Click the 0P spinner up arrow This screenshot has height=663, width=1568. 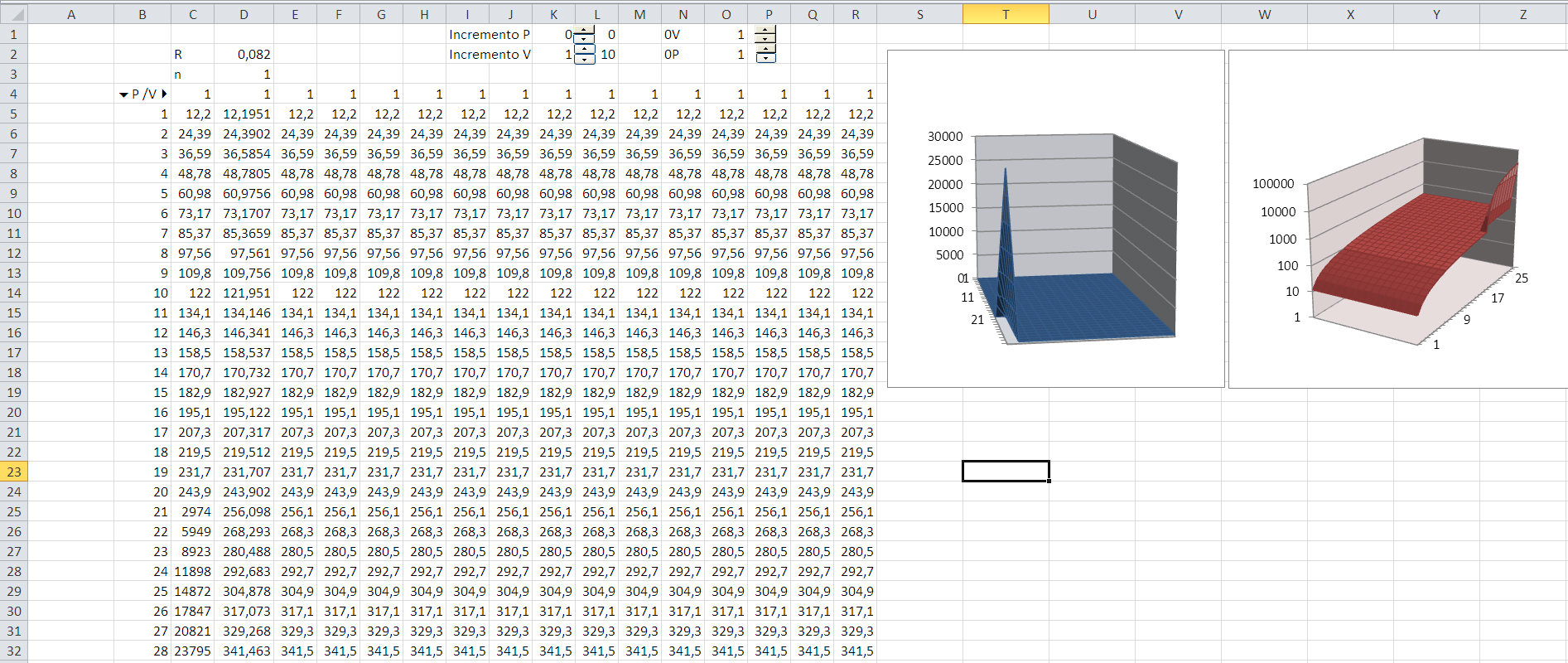(766, 50)
